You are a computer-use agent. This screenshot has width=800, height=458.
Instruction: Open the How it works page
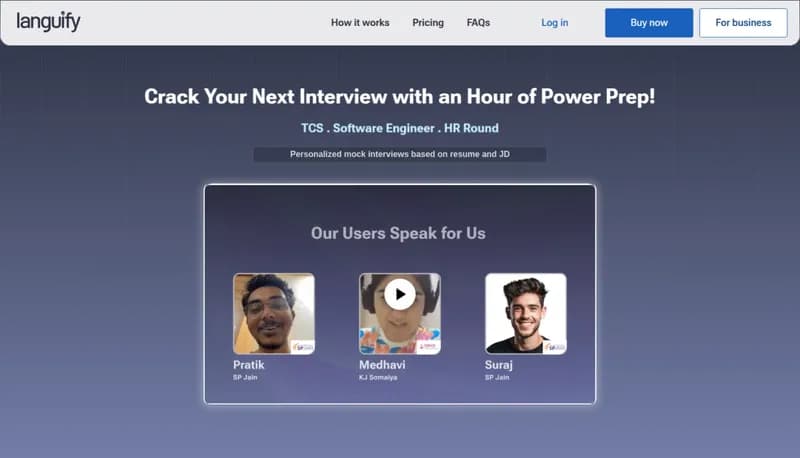360,22
